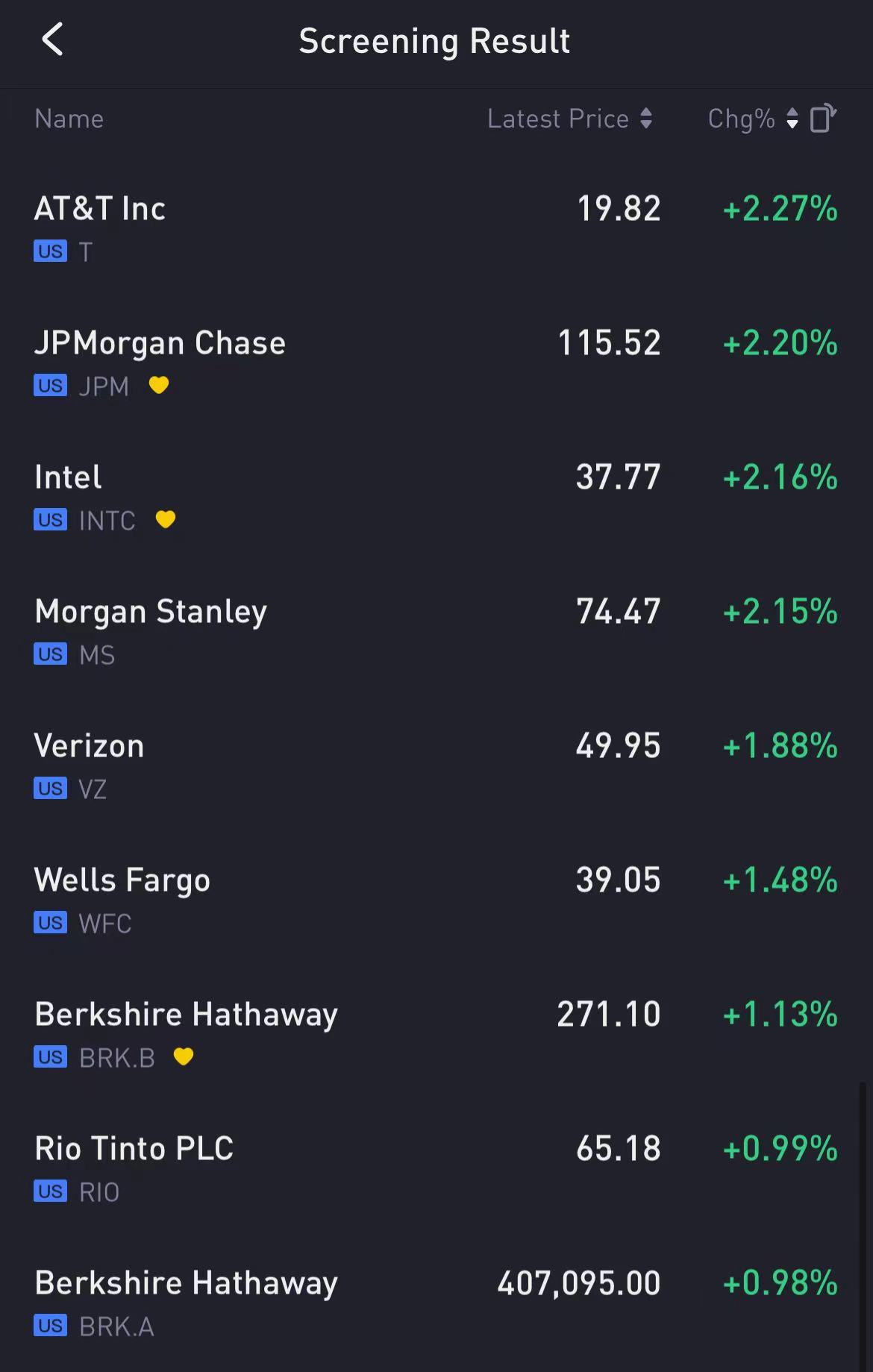Click the US badge beside MS ticker
Screen dimensions: 873x1372
50,654
